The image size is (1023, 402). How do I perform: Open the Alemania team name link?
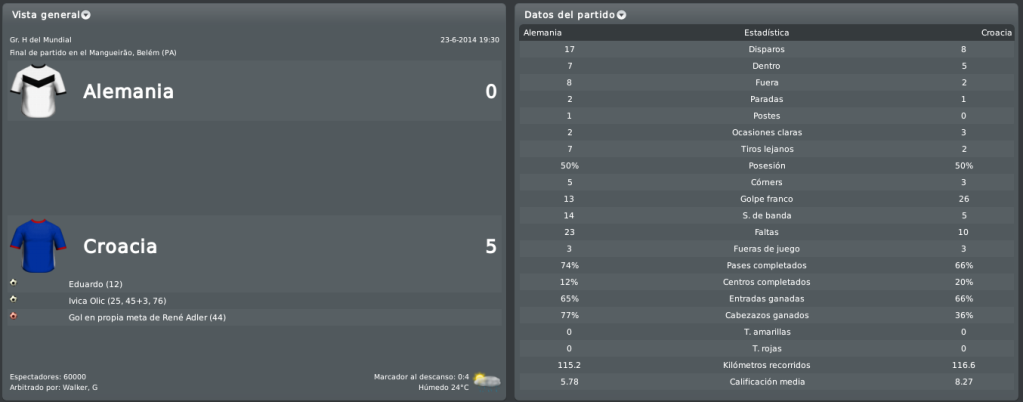point(129,91)
